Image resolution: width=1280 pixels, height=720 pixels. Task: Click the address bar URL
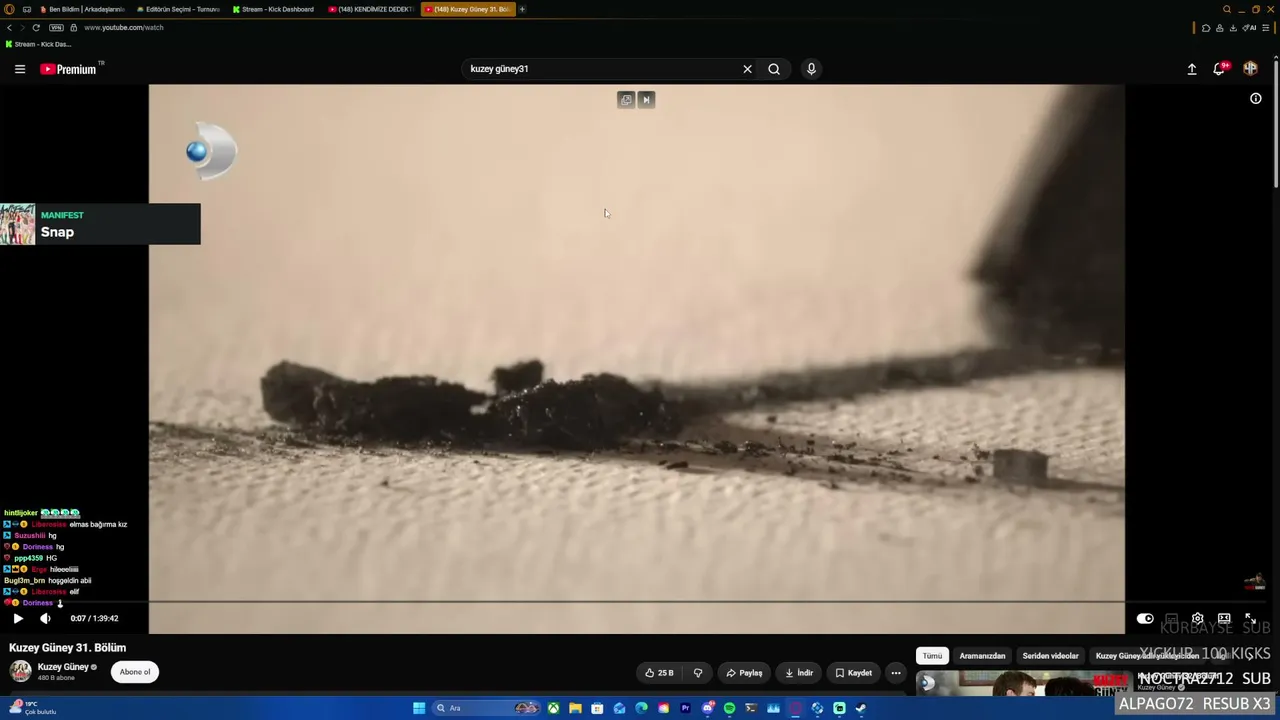[x=124, y=28]
